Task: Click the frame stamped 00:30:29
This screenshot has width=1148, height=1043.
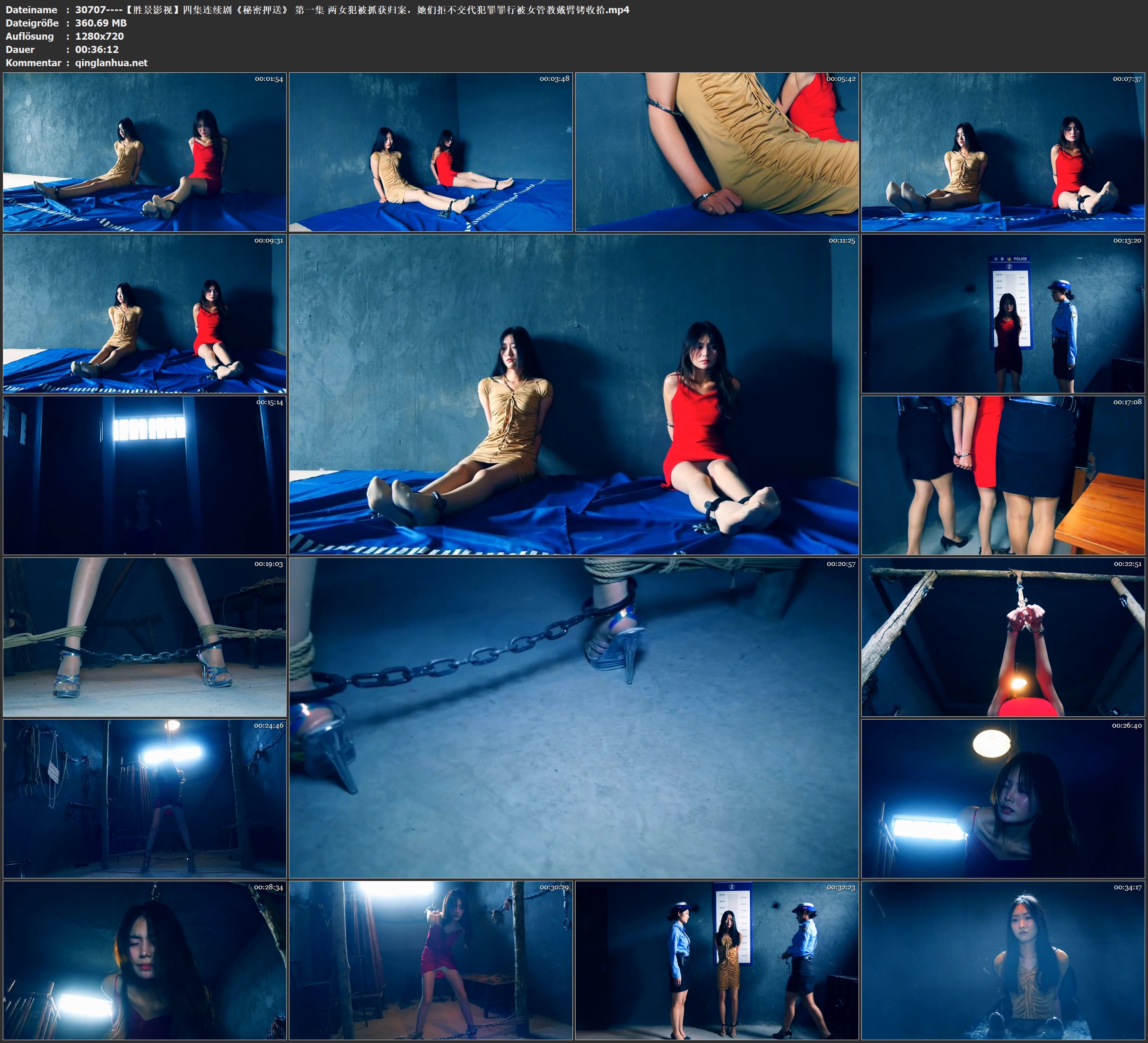Action: (x=430, y=960)
